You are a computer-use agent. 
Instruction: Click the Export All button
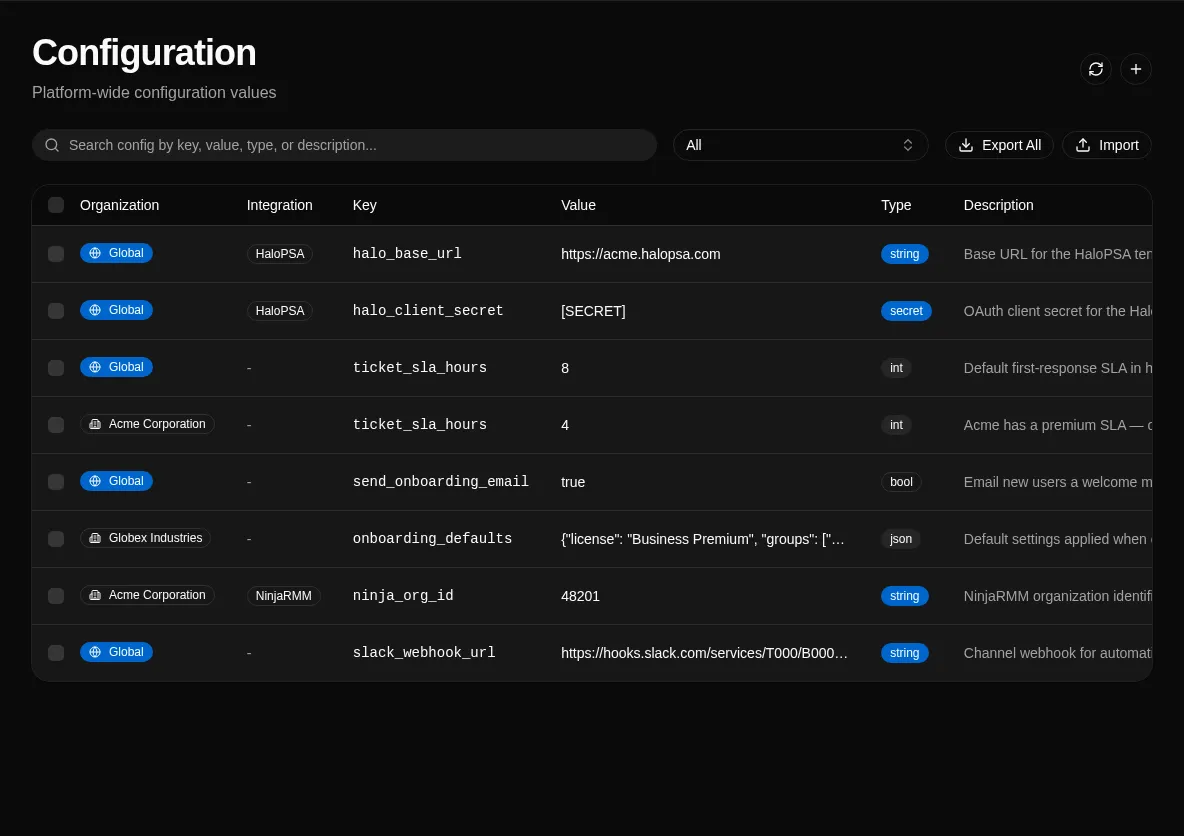[999, 145]
